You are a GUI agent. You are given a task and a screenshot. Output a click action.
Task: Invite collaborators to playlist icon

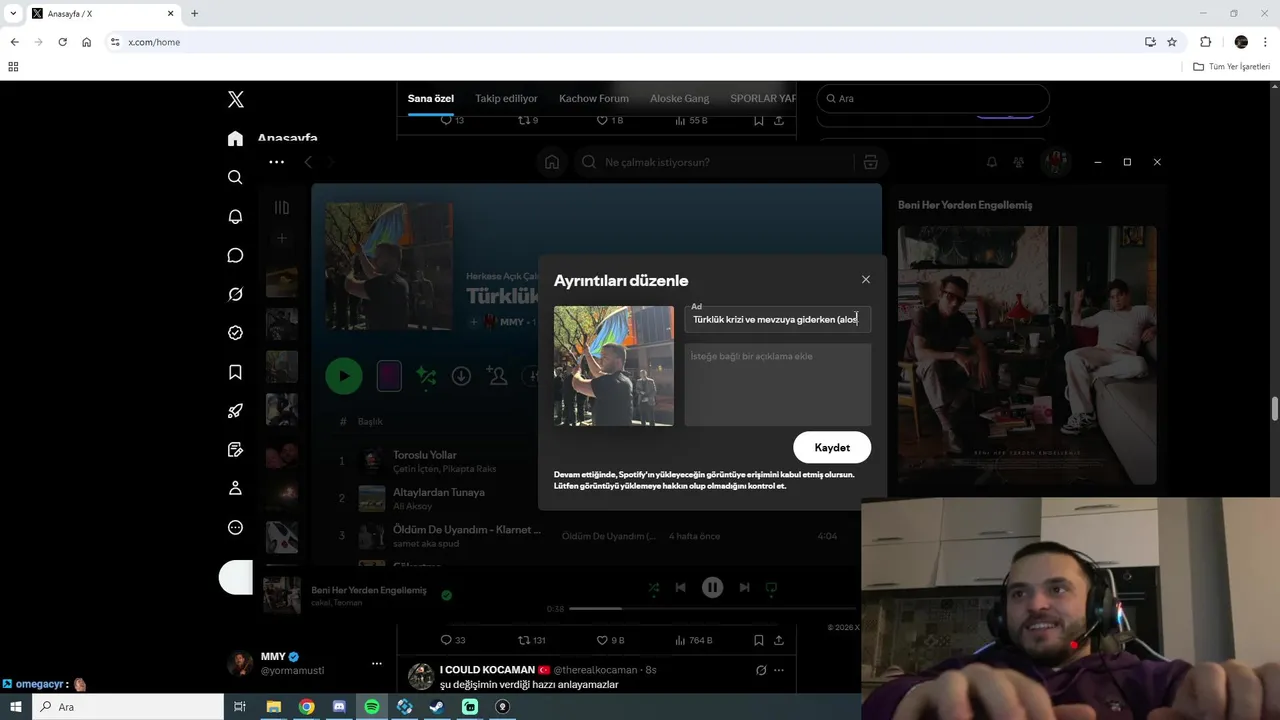pos(497,376)
